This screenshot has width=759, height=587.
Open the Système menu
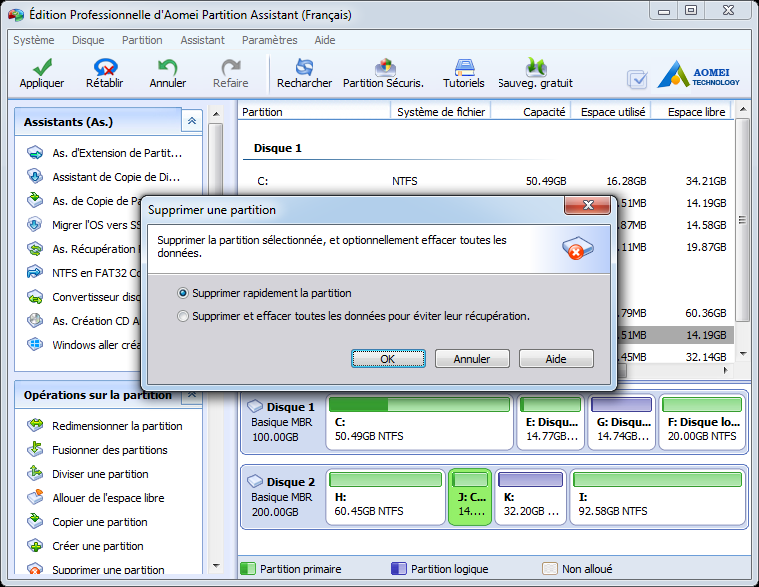tap(34, 40)
